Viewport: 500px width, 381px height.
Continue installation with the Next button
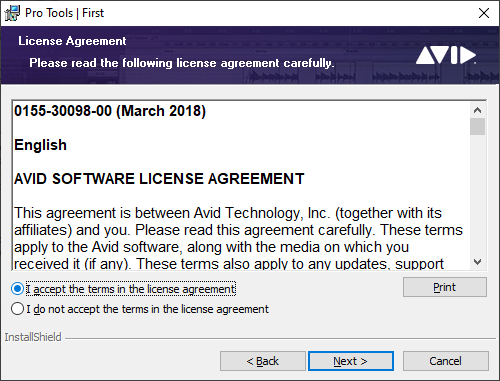pyautogui.click(x=351, y=361)
